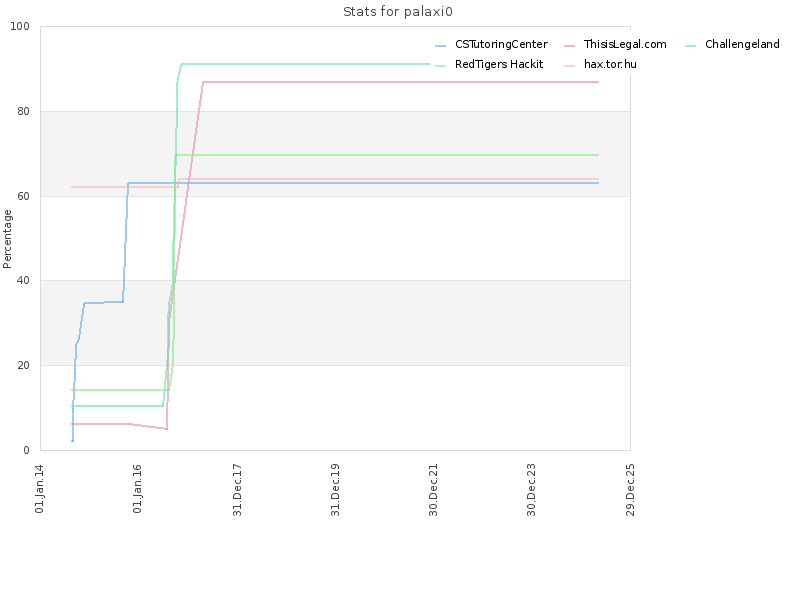This screenshot has width=800, height=600.
Task: Select the 30.Dec.21 x-axis date label
Action: [434, 490]
